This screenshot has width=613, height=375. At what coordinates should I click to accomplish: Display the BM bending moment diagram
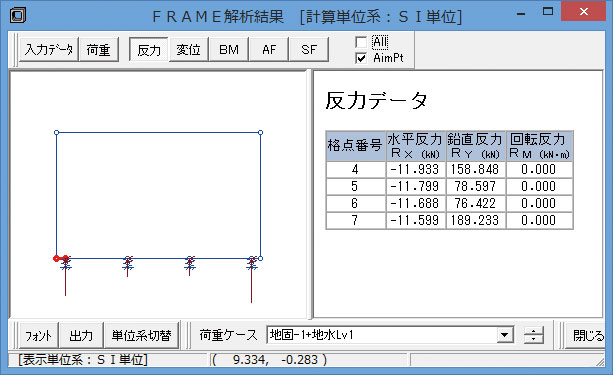click(x=229, y=50)
